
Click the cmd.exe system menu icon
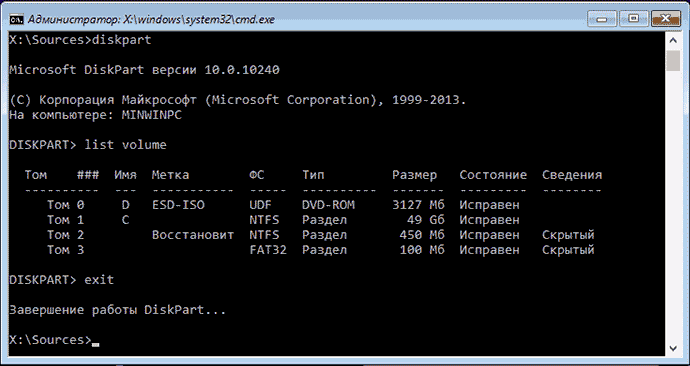(x=16, y=19)
